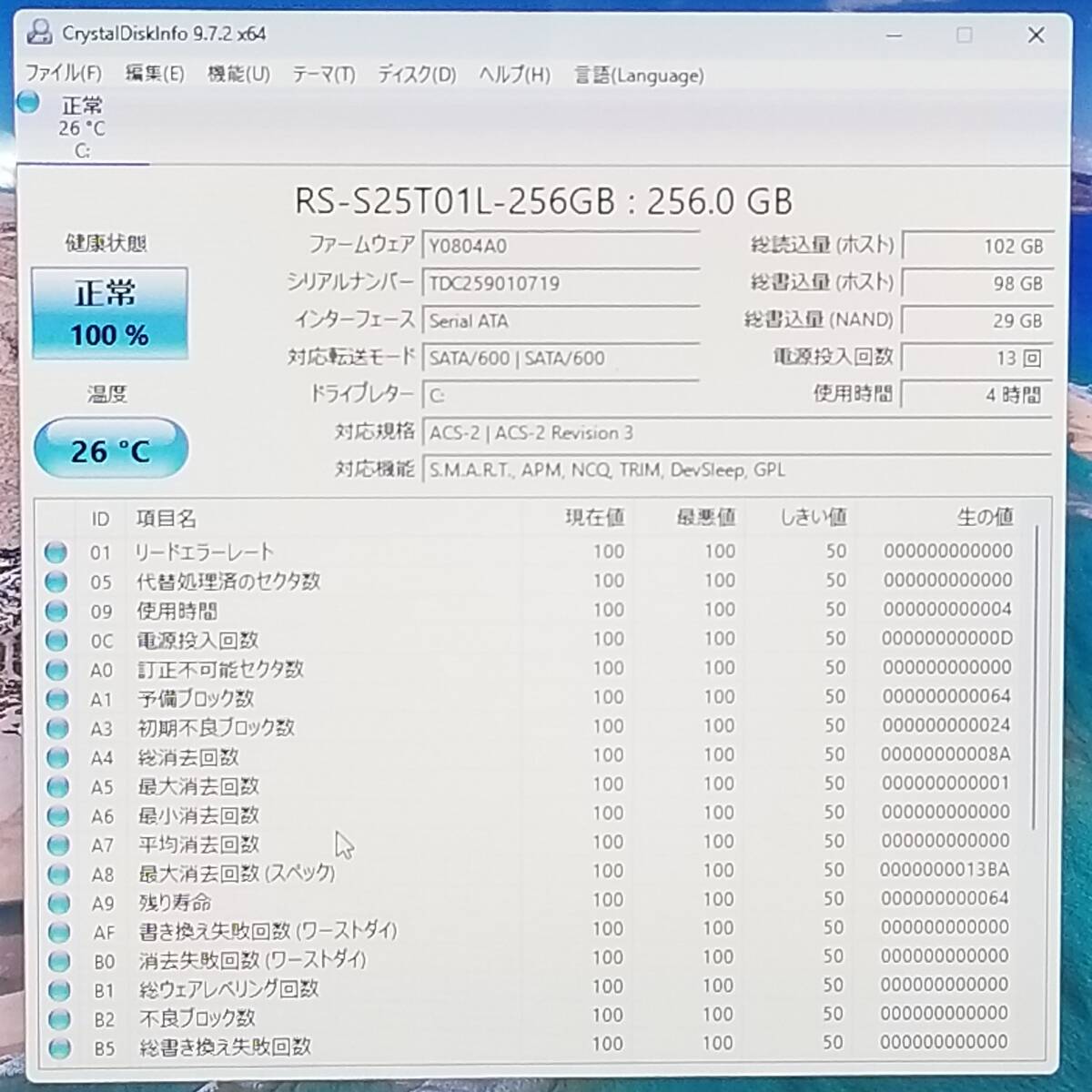The width and height of the screenshot is (1092, 1092).
Task: Click status orb of row A5 最大消去回数
Action: click(x=57, y=786)
